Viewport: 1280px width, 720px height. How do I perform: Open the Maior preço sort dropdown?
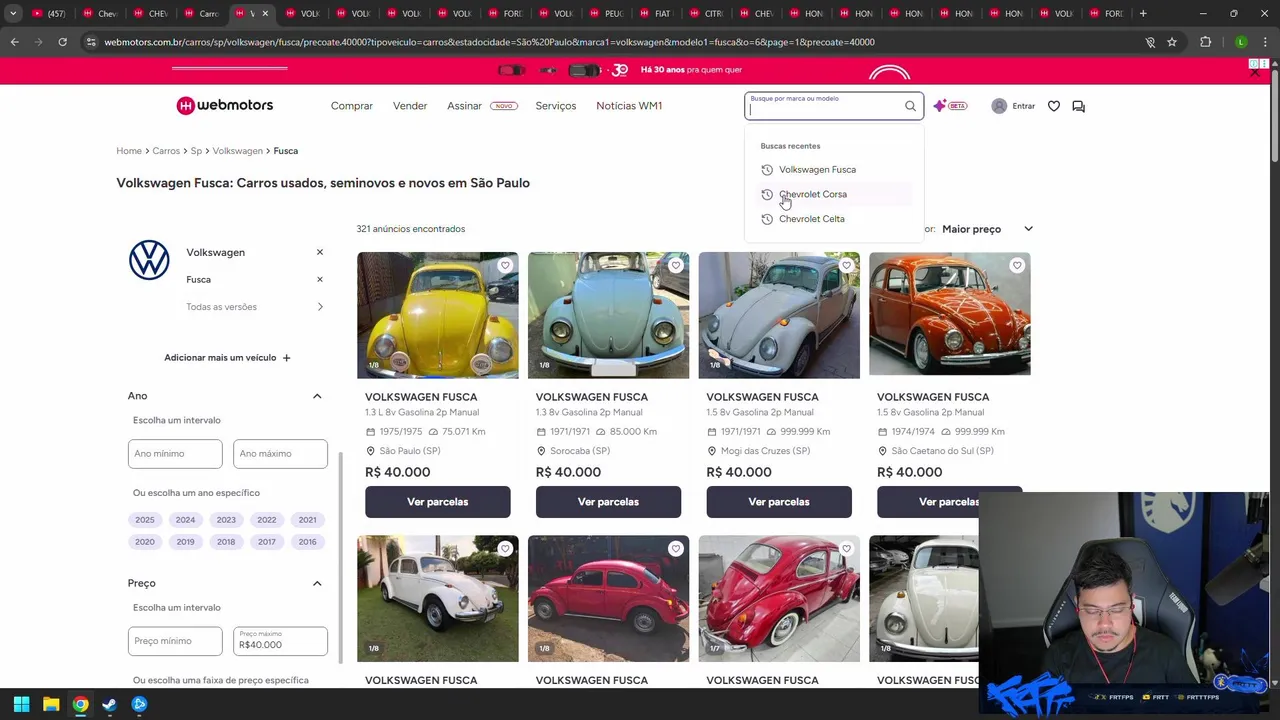987,229
